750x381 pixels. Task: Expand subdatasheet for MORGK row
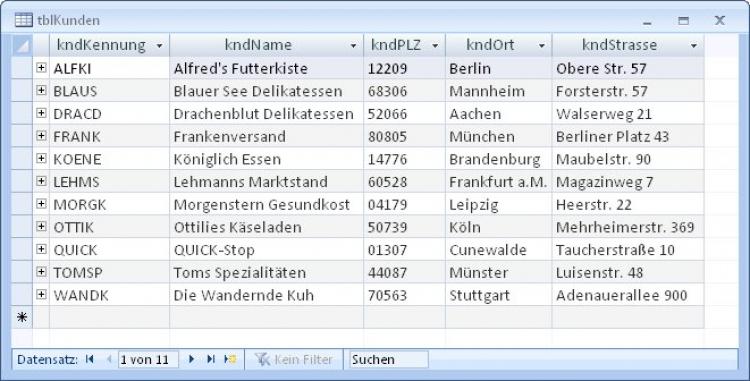(41, 204)
